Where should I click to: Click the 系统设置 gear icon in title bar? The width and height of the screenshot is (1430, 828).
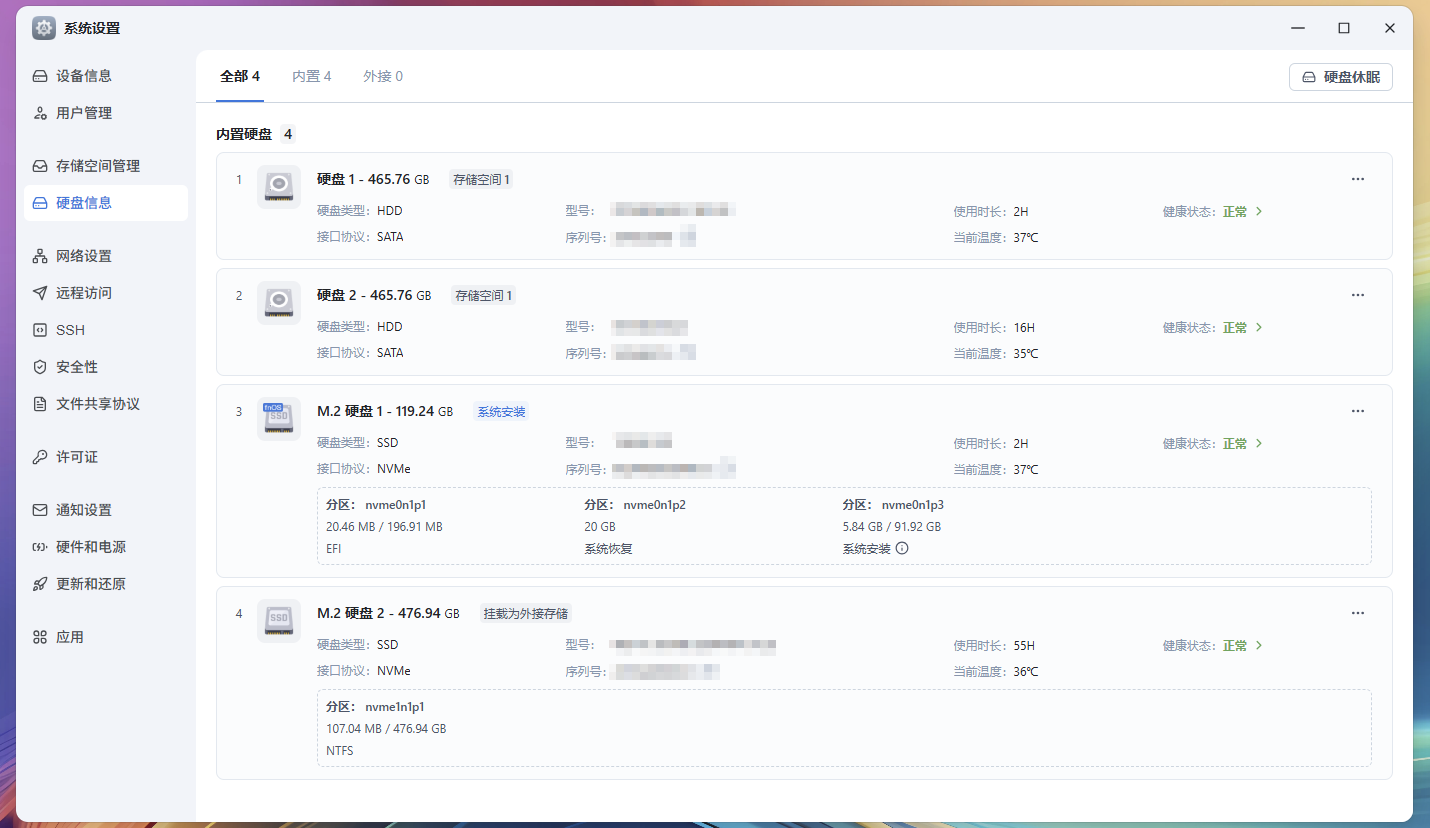coord(44,28)
